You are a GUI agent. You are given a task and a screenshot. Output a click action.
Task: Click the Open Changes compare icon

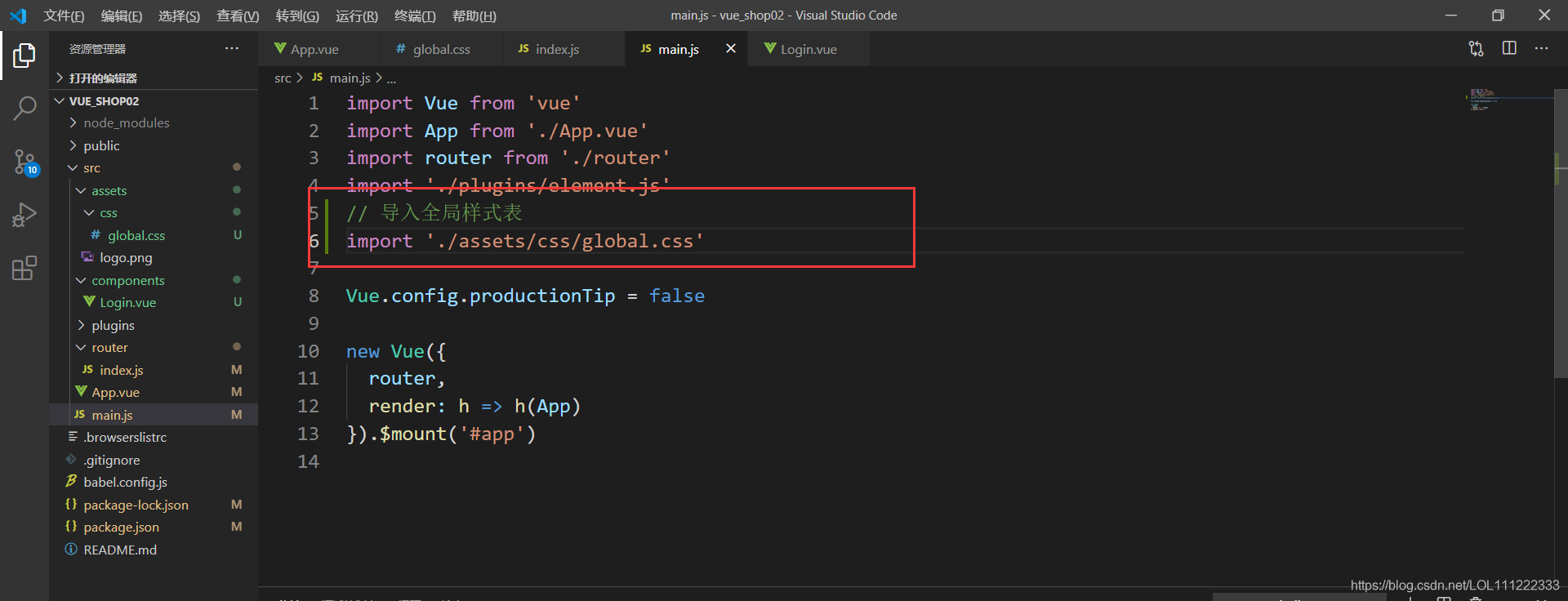pyautogui.click(x=1476, y=49)
